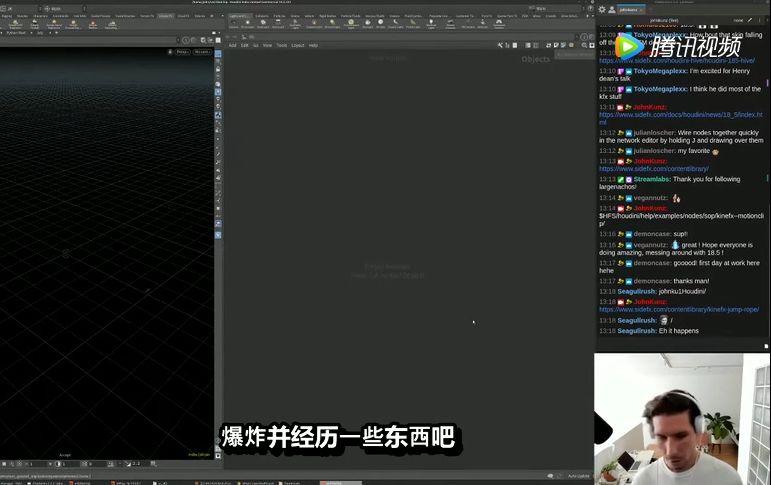Add new pane tab beside obj tab
Screen dimensions: 771x485
(57, 32)
